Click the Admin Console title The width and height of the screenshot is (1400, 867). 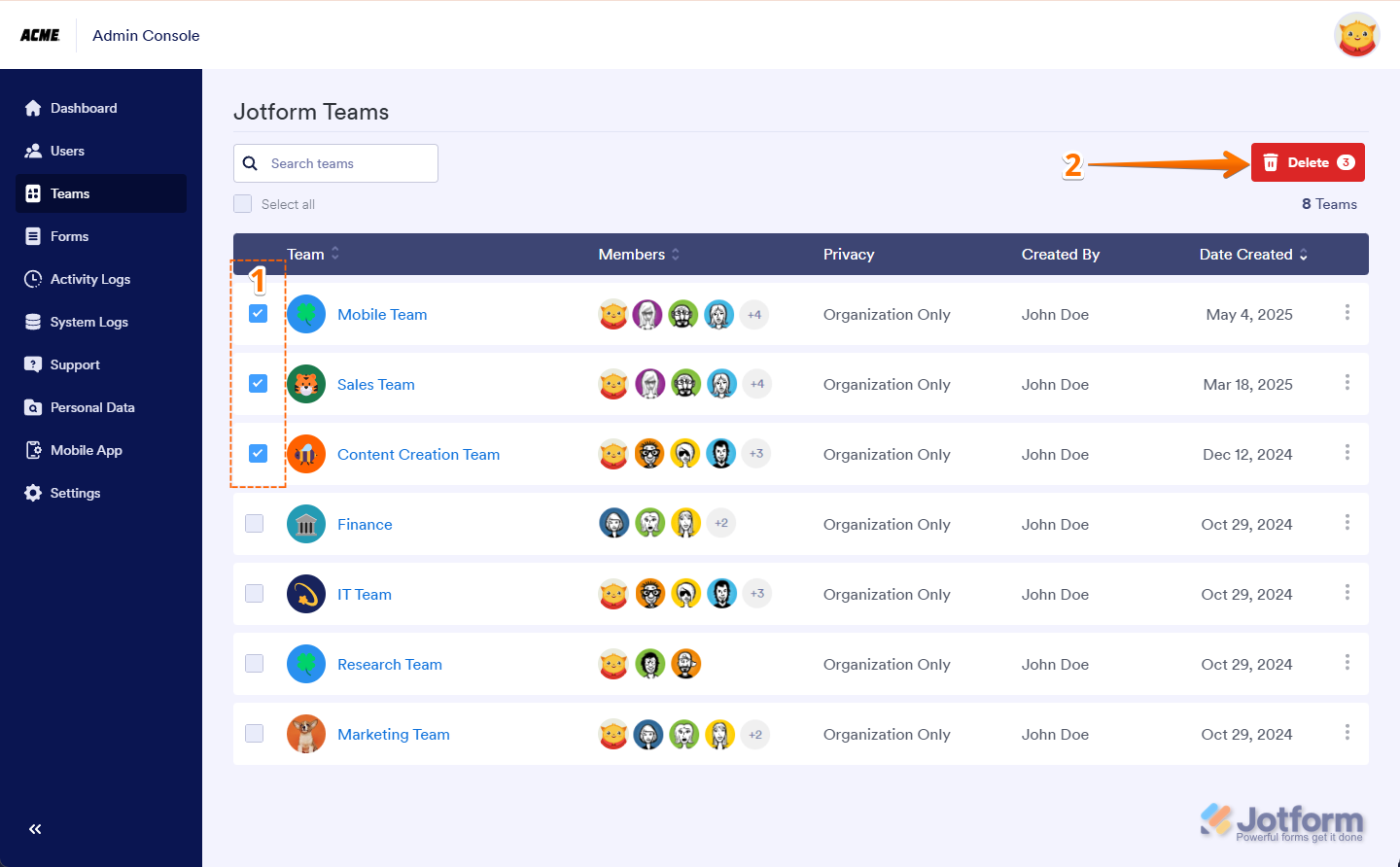point(146,35)
